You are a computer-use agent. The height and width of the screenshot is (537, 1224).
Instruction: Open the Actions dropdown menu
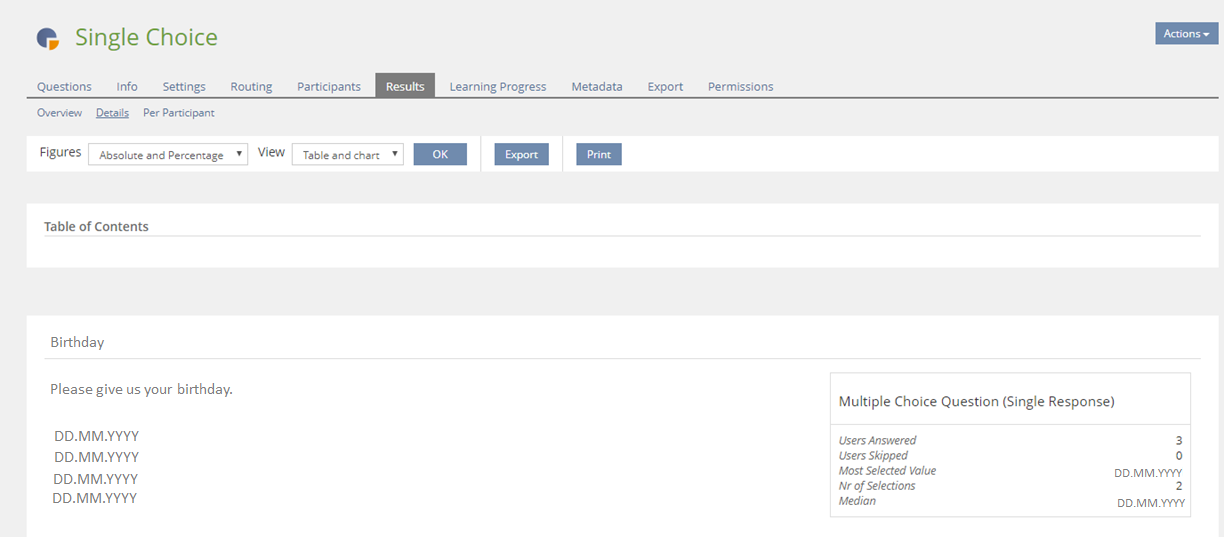click(x=1186, y=34)
